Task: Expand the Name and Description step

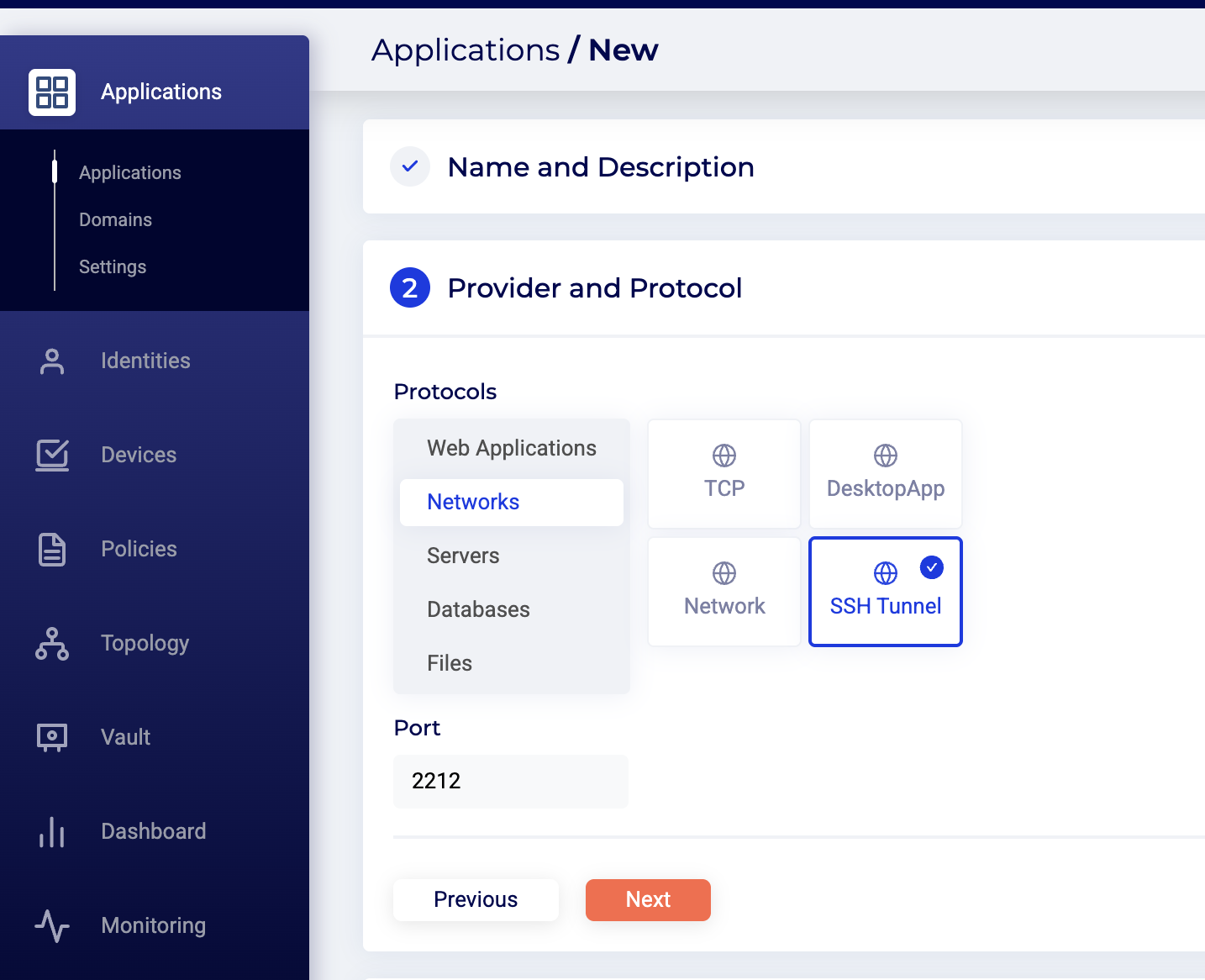Action: (600, 167)
